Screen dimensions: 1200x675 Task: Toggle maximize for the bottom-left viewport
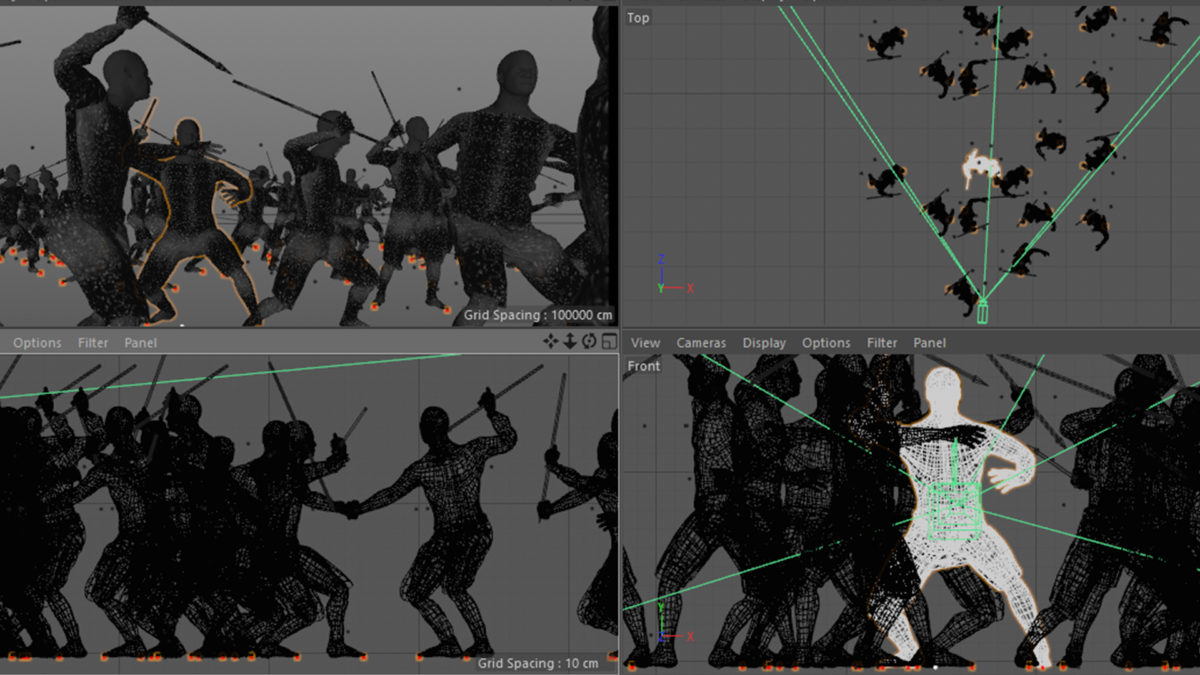point(608,342)
